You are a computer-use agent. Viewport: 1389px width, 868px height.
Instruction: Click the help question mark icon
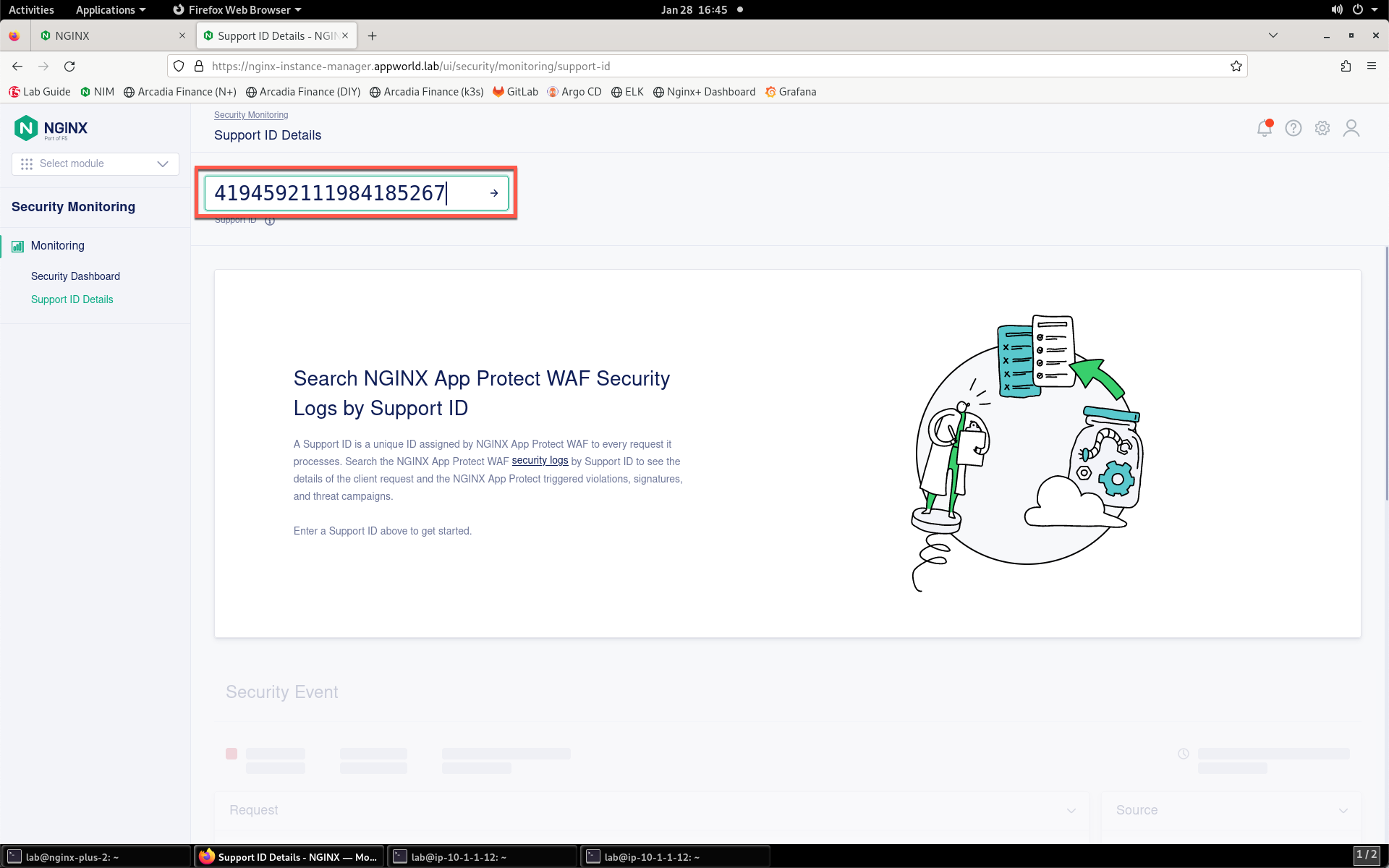(1293, 128)
